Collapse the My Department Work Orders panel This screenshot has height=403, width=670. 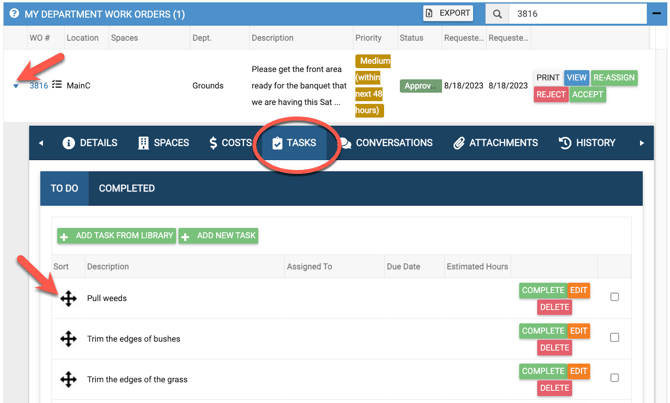point(657,14)
